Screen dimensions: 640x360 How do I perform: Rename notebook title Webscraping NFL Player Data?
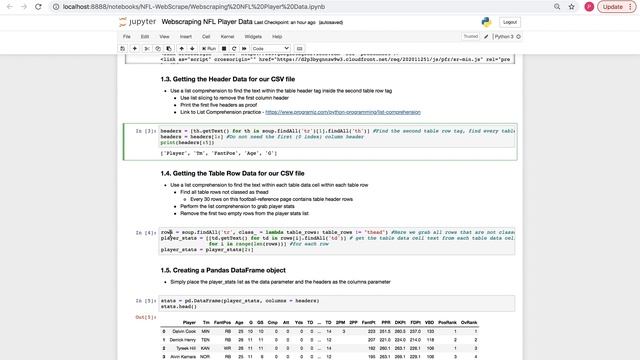[x=207, y=22]
